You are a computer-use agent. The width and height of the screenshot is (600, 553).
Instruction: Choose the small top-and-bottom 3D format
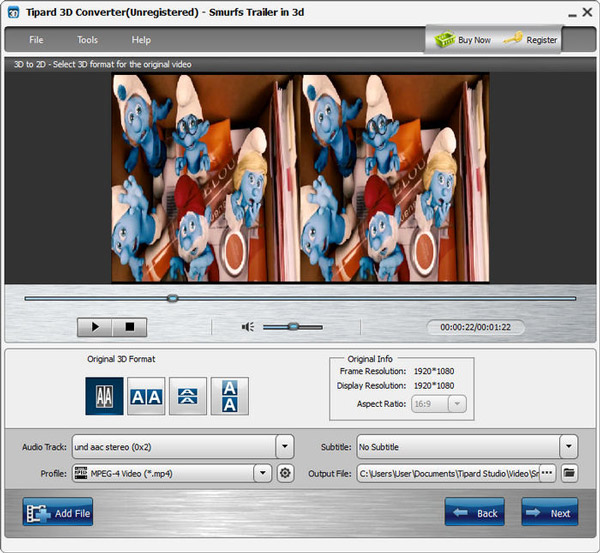coord(188,396)
